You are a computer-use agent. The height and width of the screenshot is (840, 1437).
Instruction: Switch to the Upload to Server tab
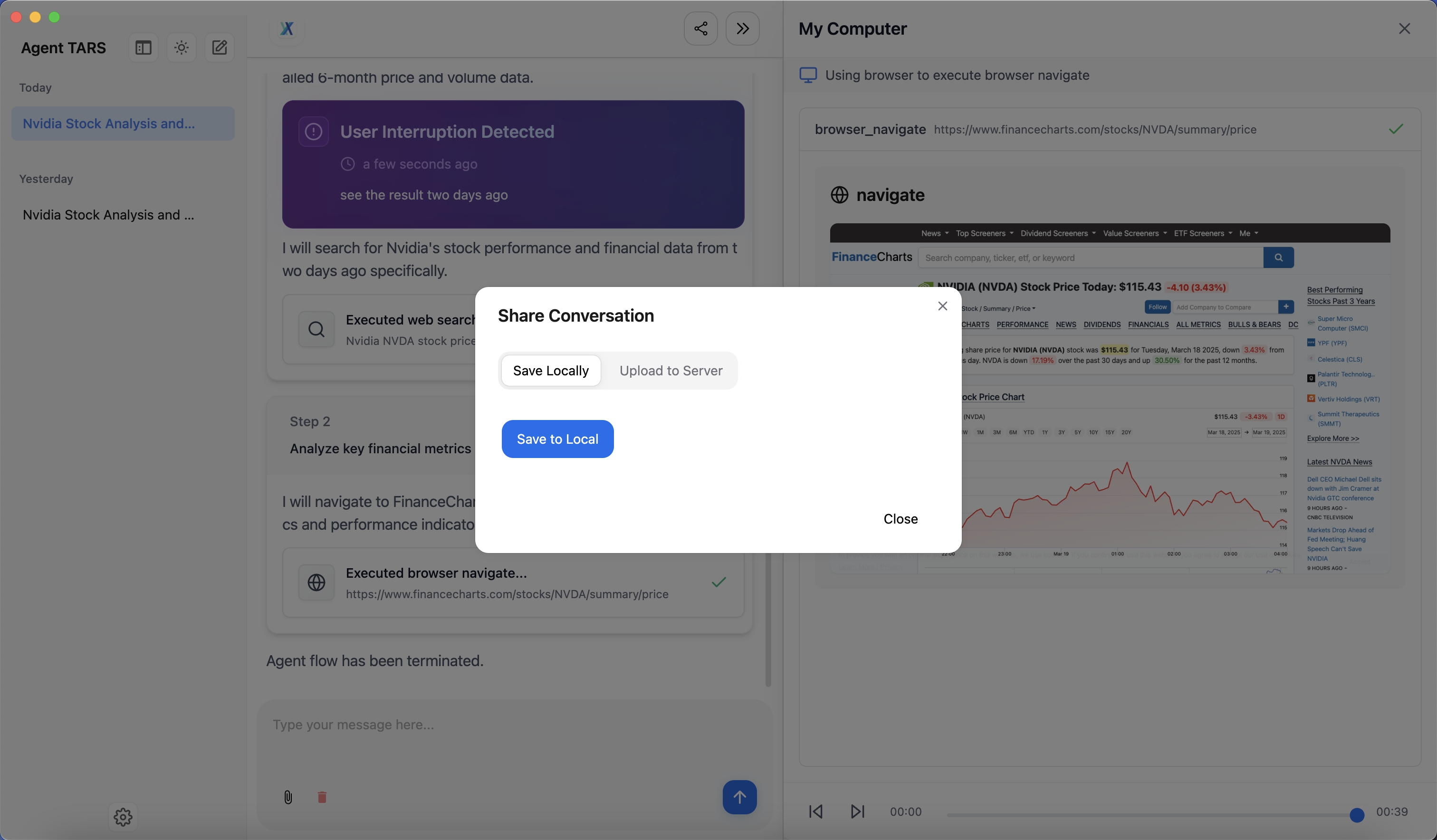click(671, 371)
